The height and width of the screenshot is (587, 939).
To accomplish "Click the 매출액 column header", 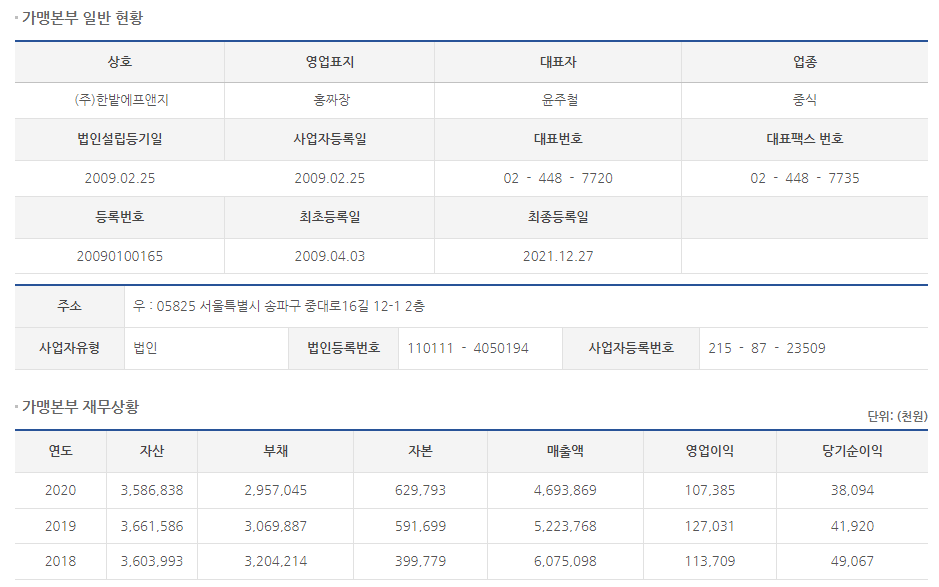I will click(x=565, y=451).
